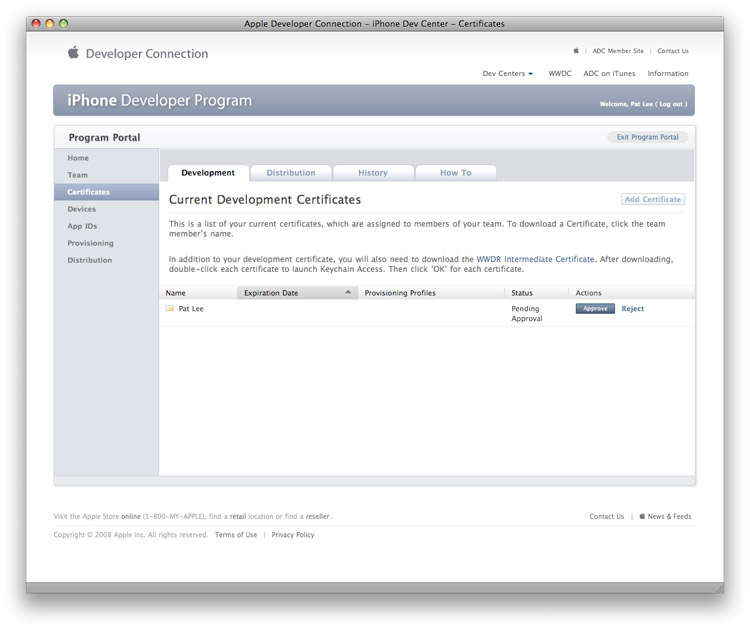Download the WWDR Intermediate Certificate
Screen dimensions: 750x629
click(535, 259)
